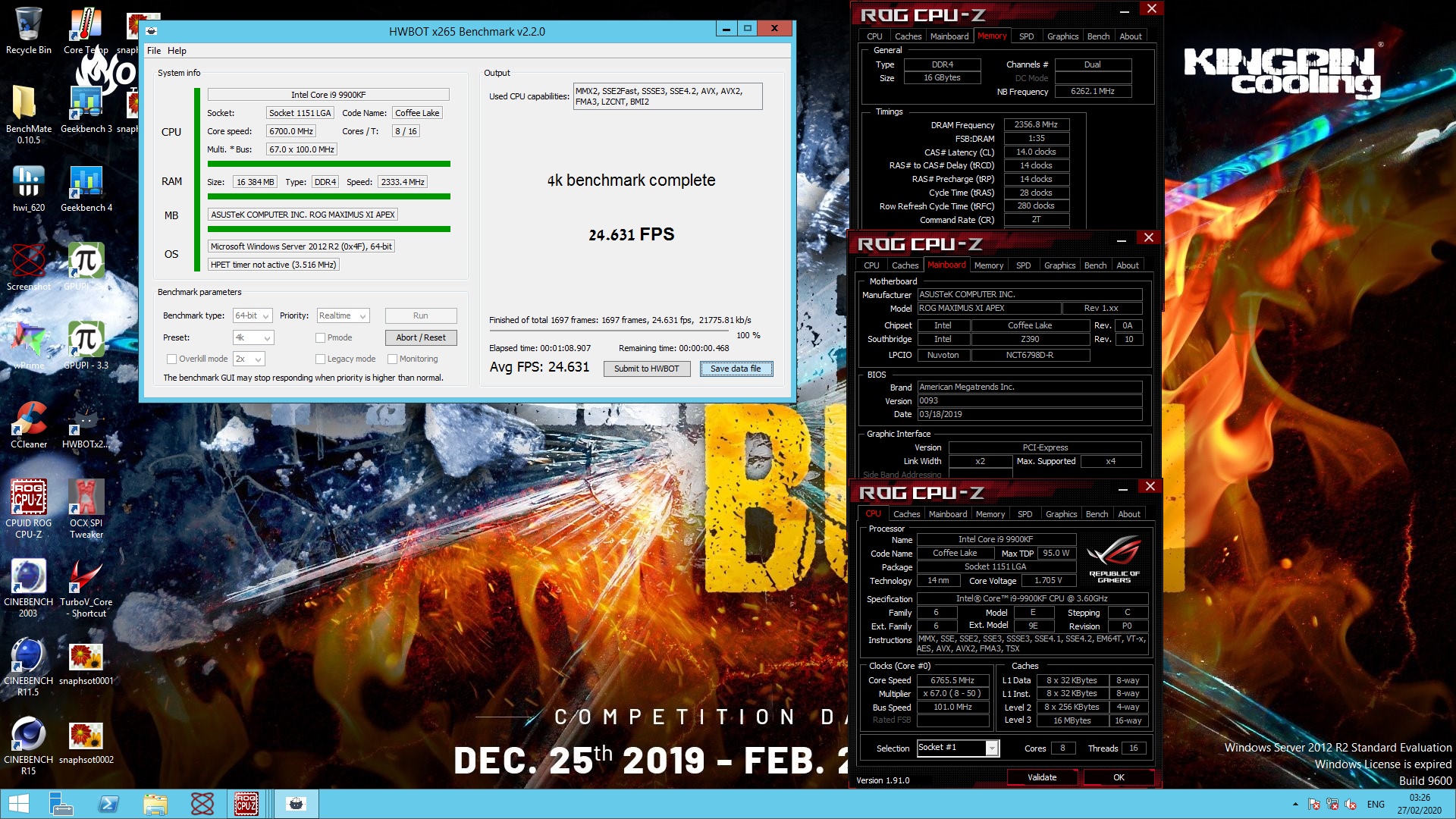The width and height of the screenshot is (1456, 819).
Task: Open the CCleaner desktop icon
Action: click(x=28, y=425)
